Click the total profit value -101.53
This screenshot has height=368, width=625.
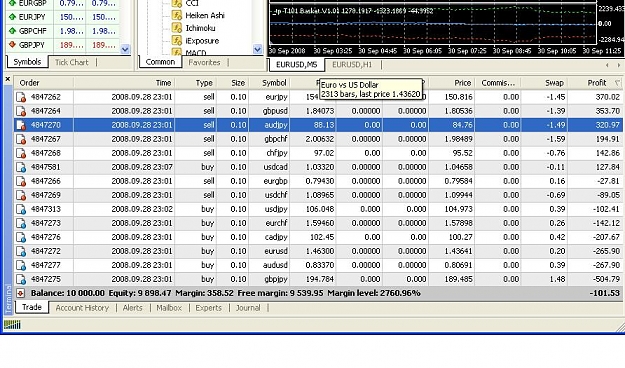605,293
